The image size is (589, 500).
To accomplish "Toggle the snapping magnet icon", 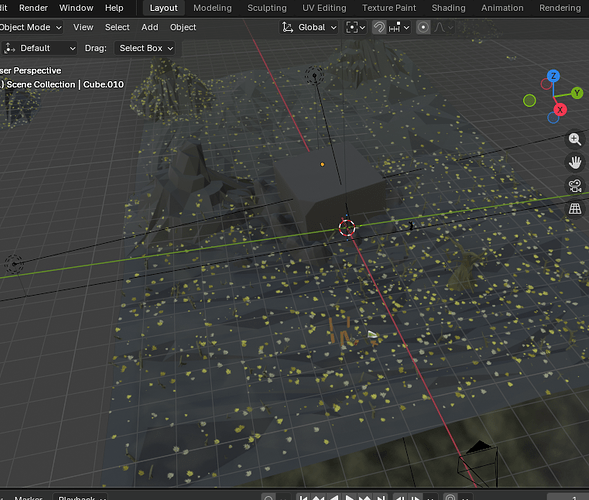I will tap(379, 27).
